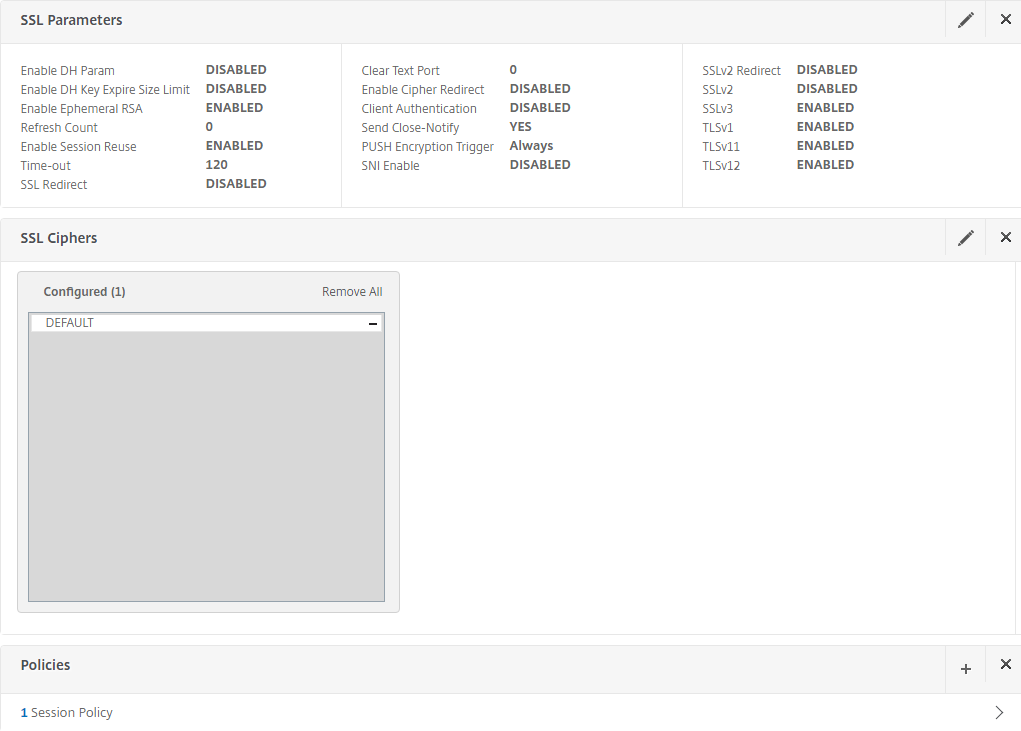Edit SSL Parameters with the pencil icon
The height and width of the screenshot is (731, 1021).
click(x=965, y=20)
